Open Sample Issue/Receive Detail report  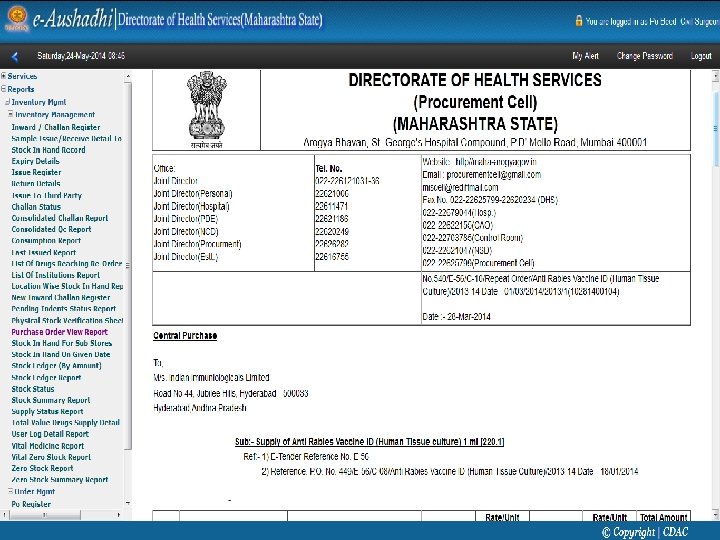point(67,138)
